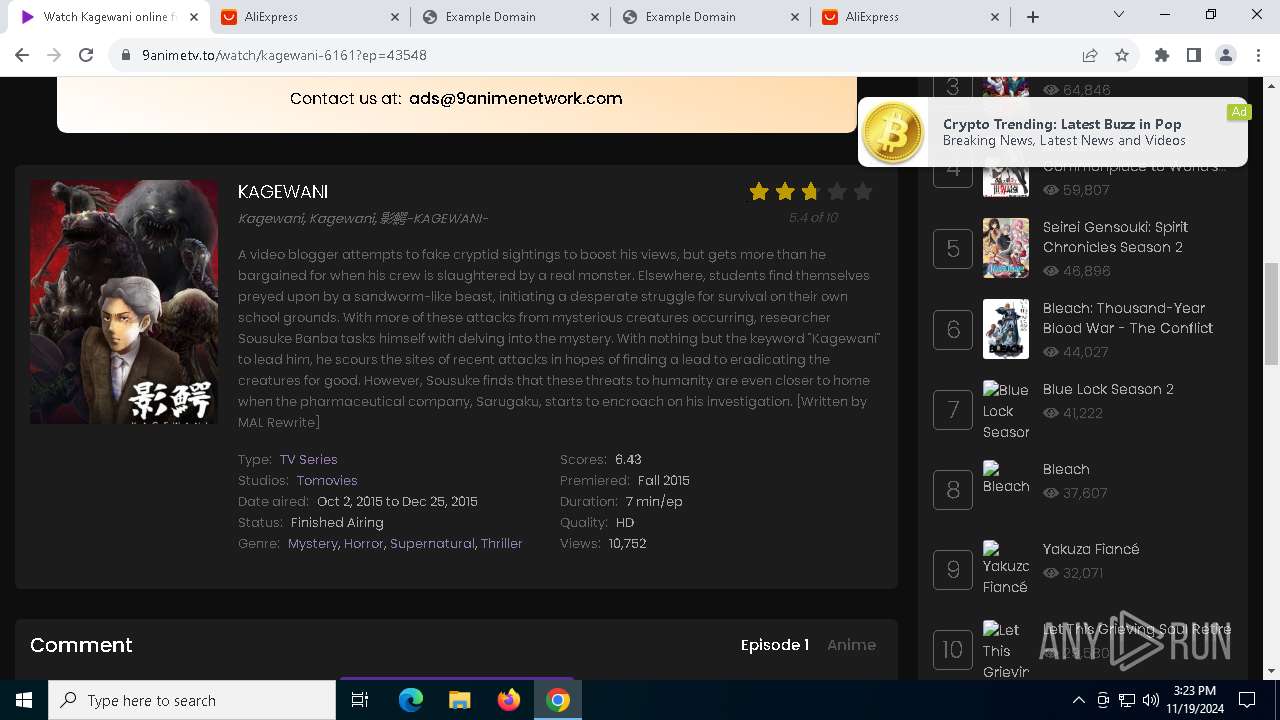
Task: Open the volume control in system tray
Action: 1150,700
